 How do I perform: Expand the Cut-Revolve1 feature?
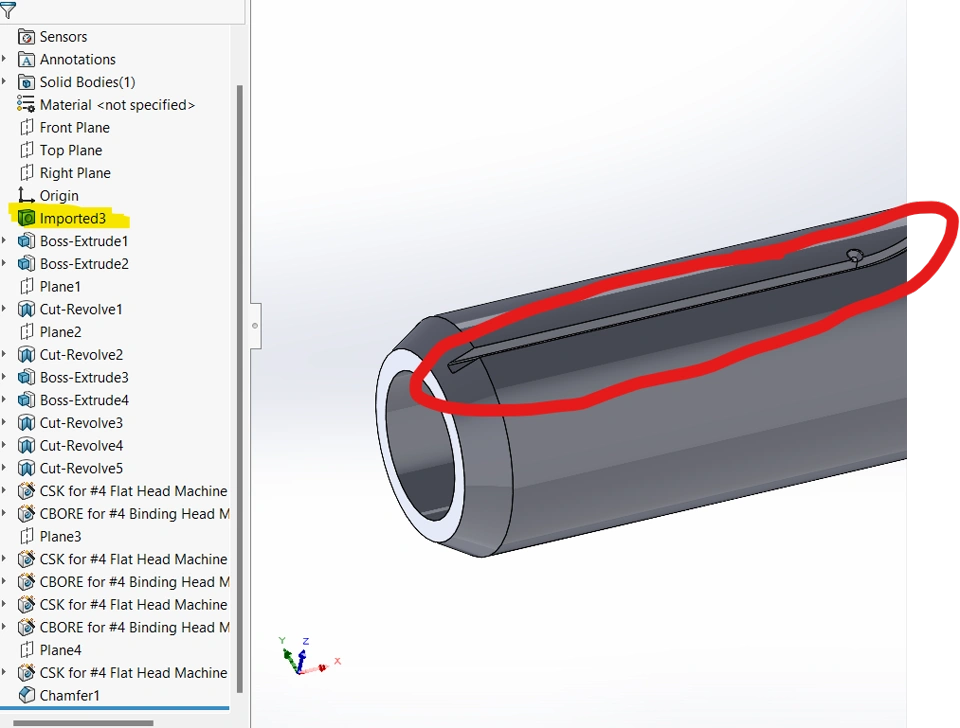[x=4, y=309]
